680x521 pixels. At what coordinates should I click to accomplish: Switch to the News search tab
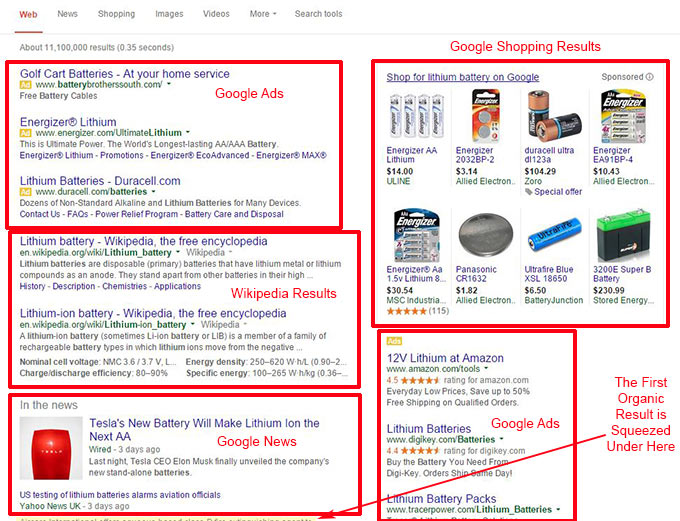pyautogui.click(x=67, y=14)
